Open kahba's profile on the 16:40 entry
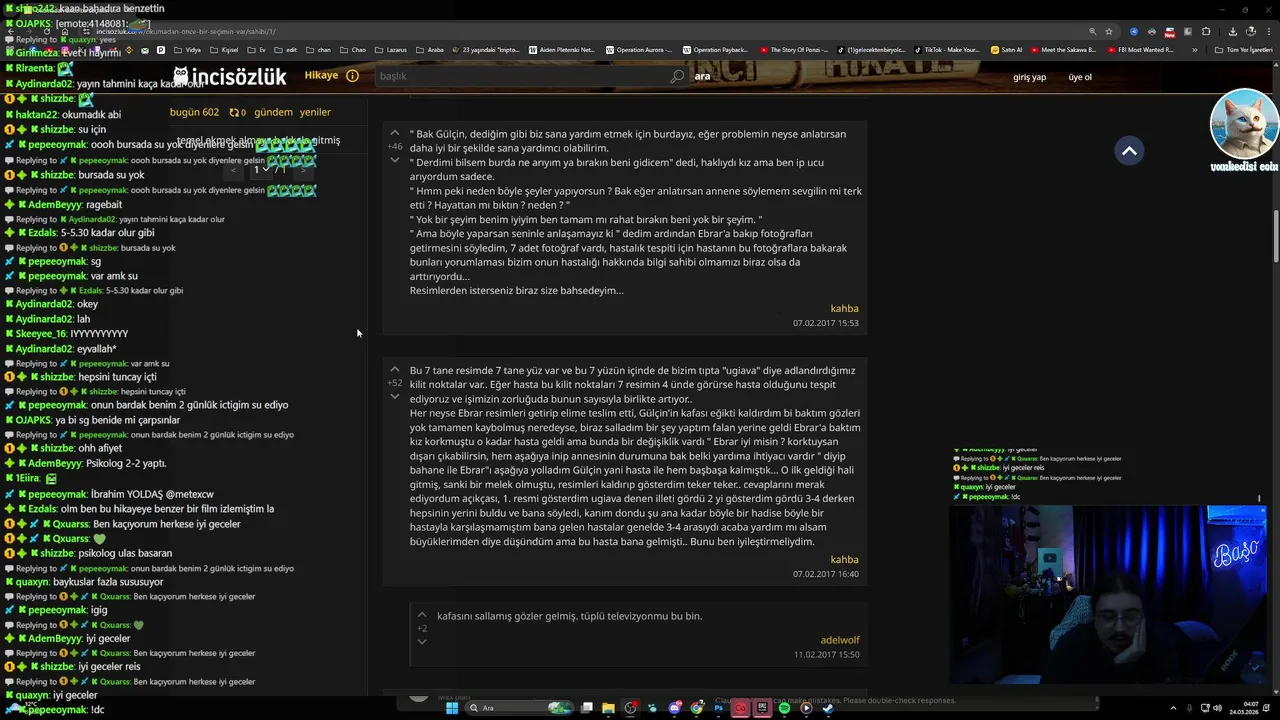1280x720 pixels. tap(844, 559)
